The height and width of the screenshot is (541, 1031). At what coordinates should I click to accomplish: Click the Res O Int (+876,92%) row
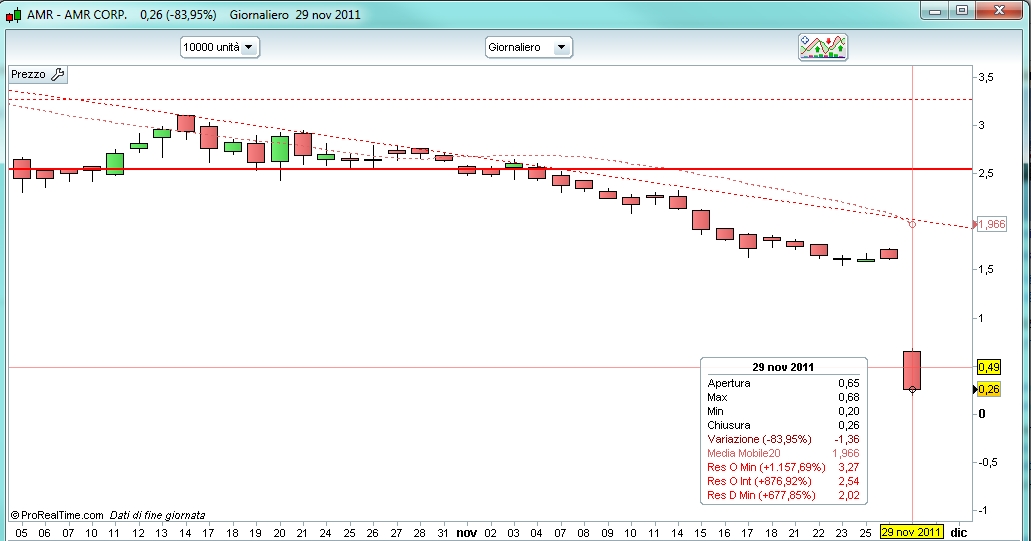(783, 481)
